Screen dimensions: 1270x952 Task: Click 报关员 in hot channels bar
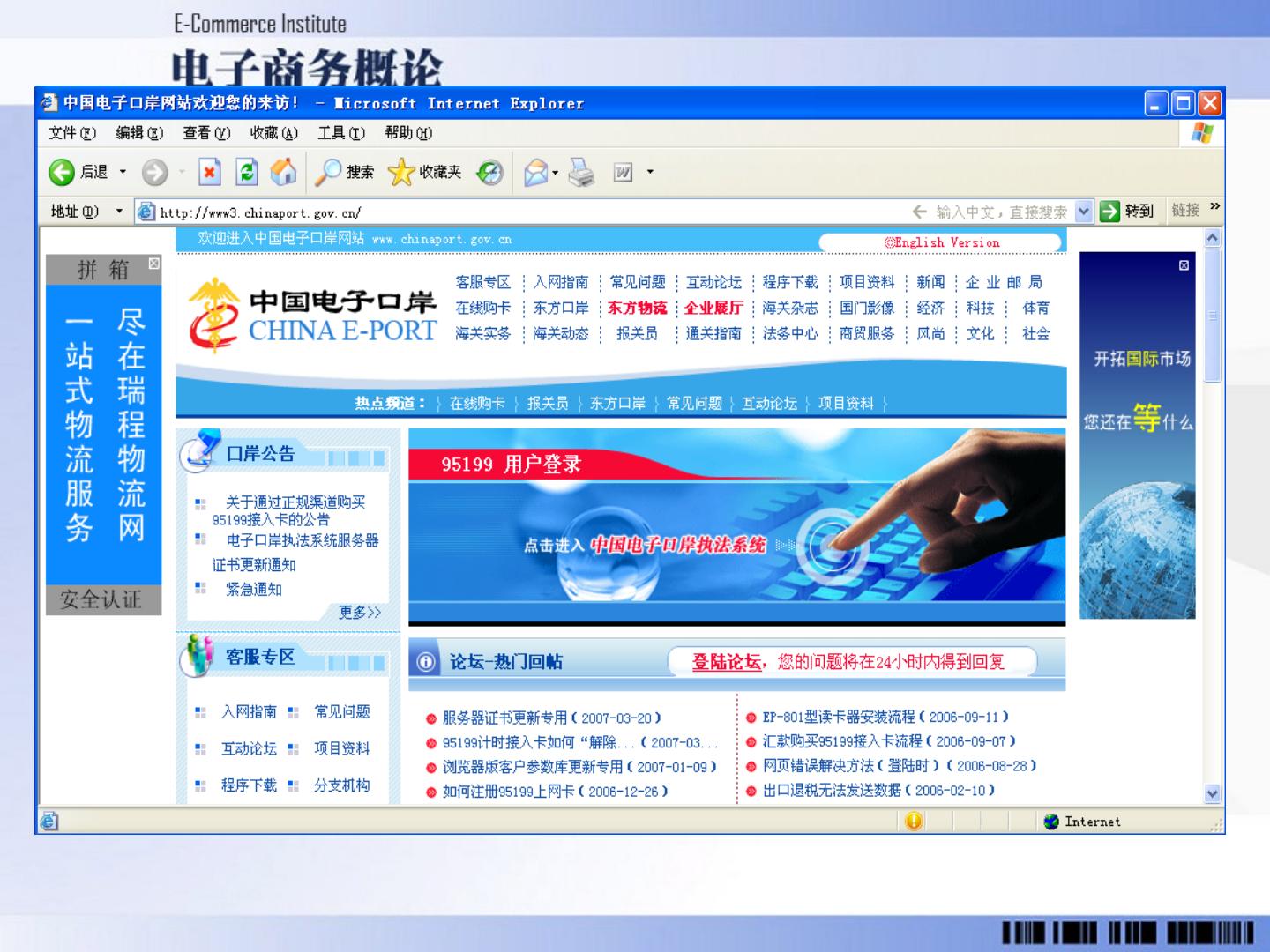point(548,403)
